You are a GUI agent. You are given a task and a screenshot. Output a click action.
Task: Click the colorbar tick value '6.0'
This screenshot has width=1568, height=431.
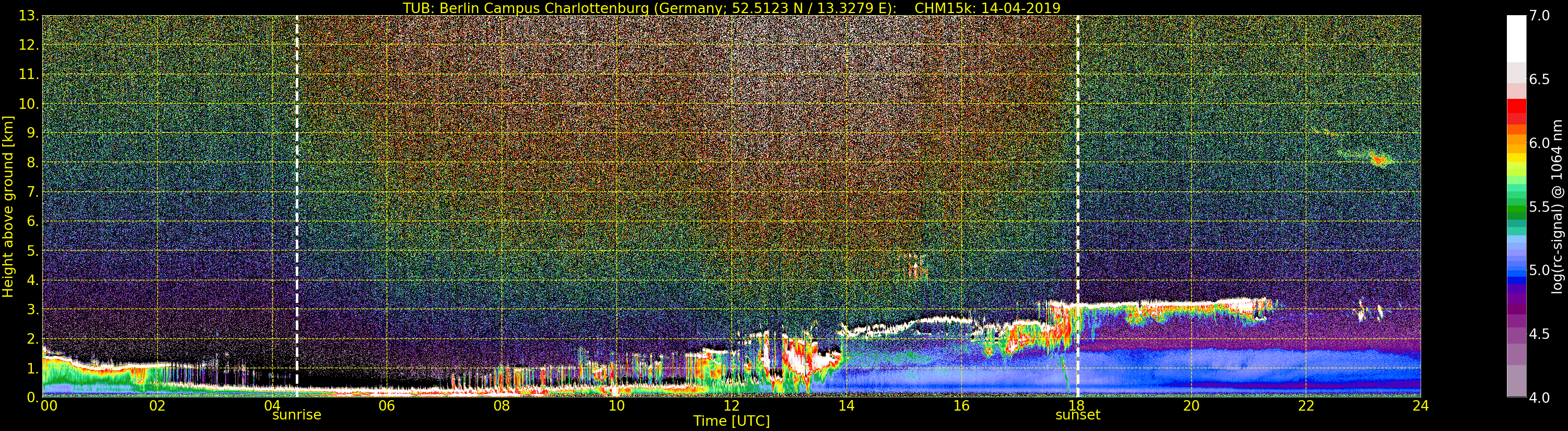(1539, 143)
